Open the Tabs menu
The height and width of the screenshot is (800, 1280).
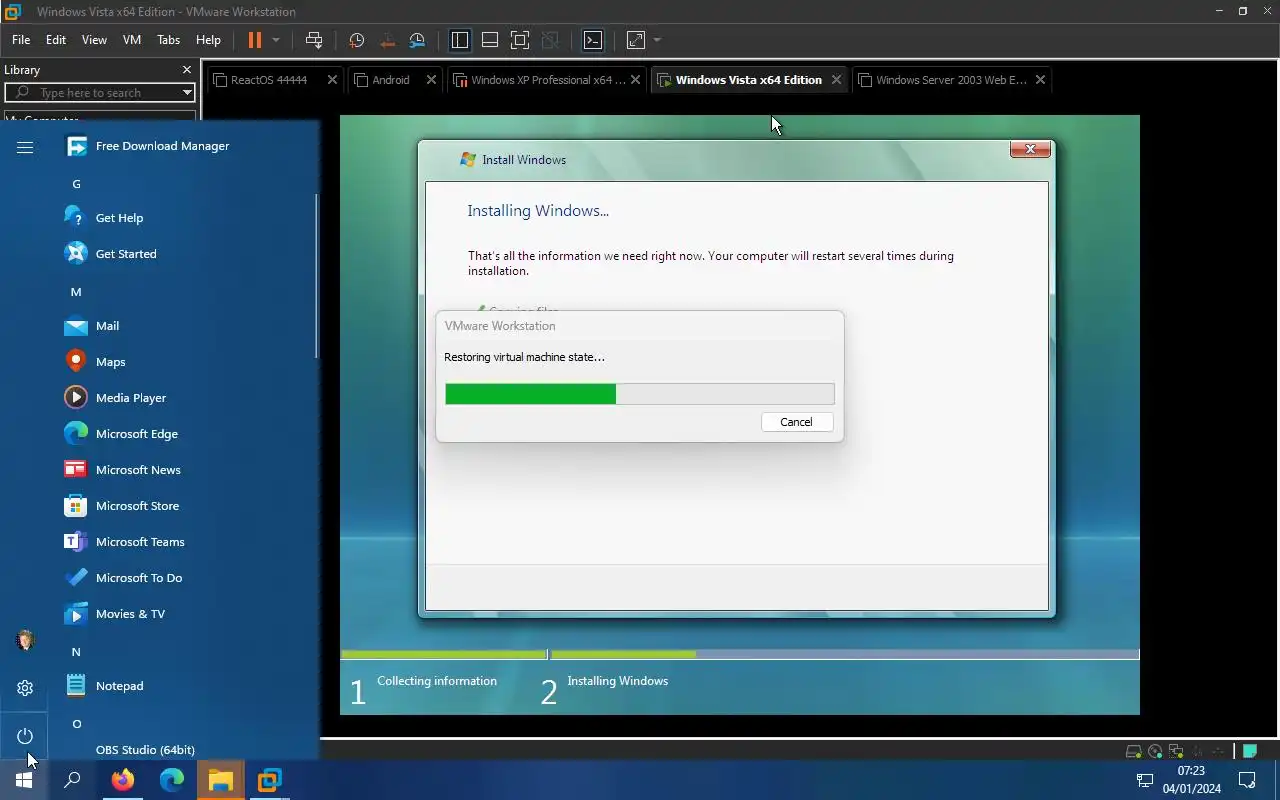[x=168, y=40]
